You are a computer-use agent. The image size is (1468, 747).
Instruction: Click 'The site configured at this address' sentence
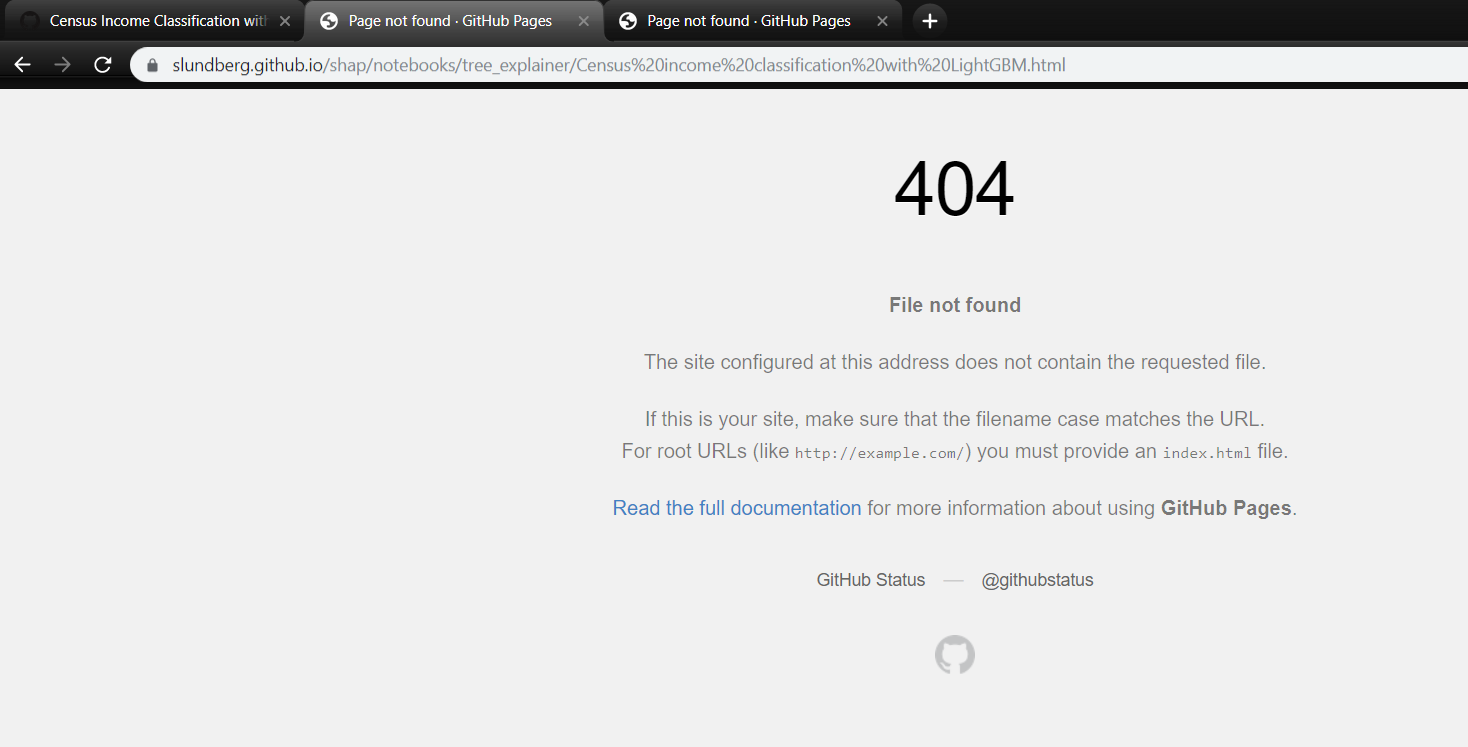(x=955, y=362)
